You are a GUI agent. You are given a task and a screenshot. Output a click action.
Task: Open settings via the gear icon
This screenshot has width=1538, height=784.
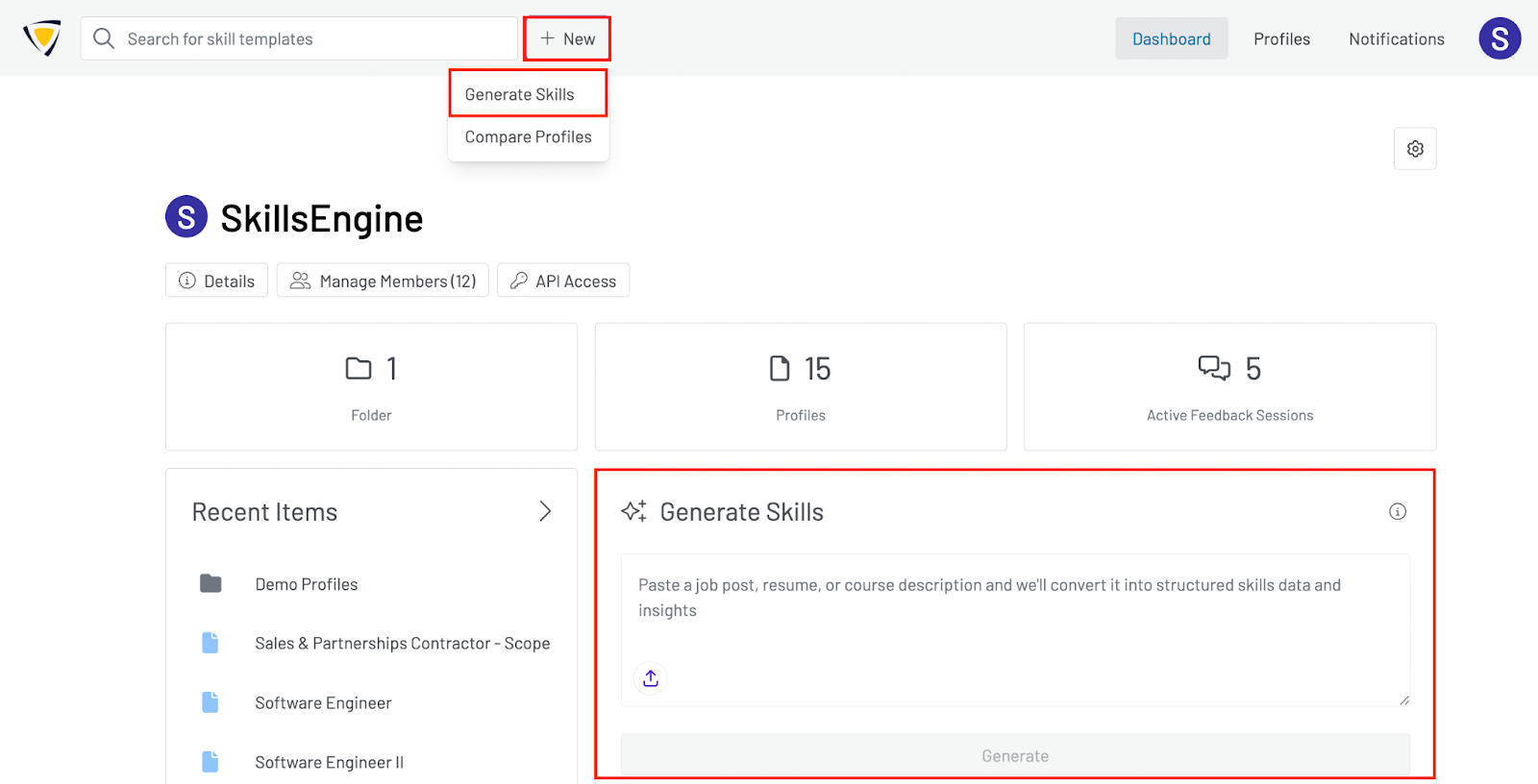[x=1415, y=149]
